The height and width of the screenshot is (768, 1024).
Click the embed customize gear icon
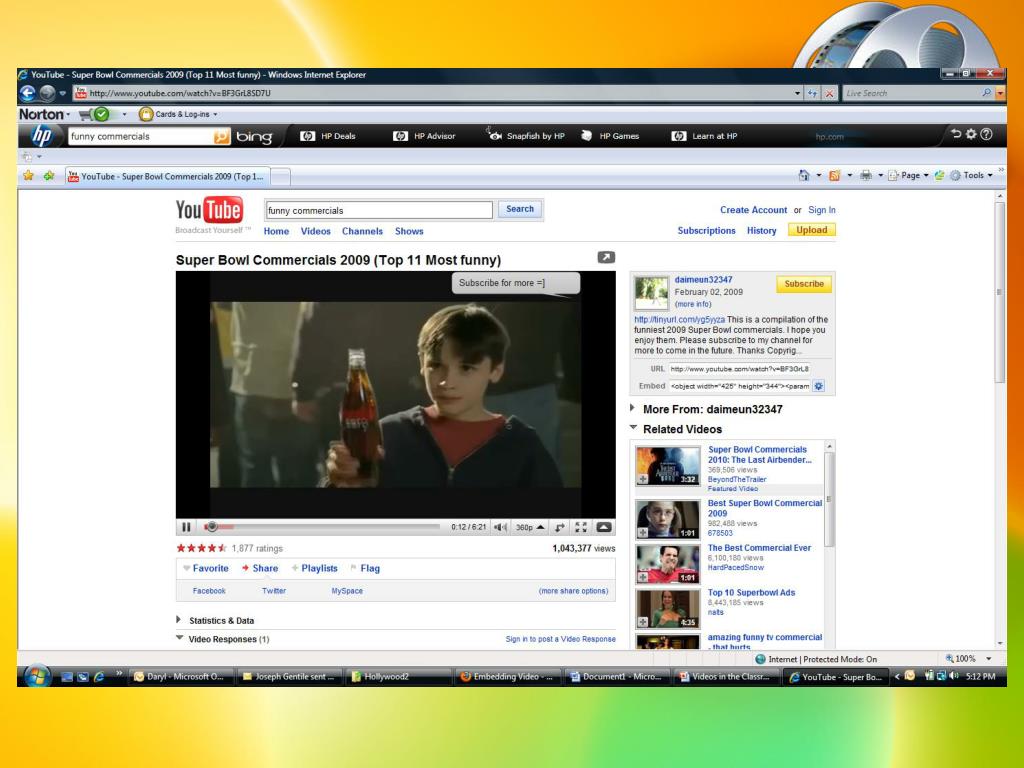click(818, 386)
